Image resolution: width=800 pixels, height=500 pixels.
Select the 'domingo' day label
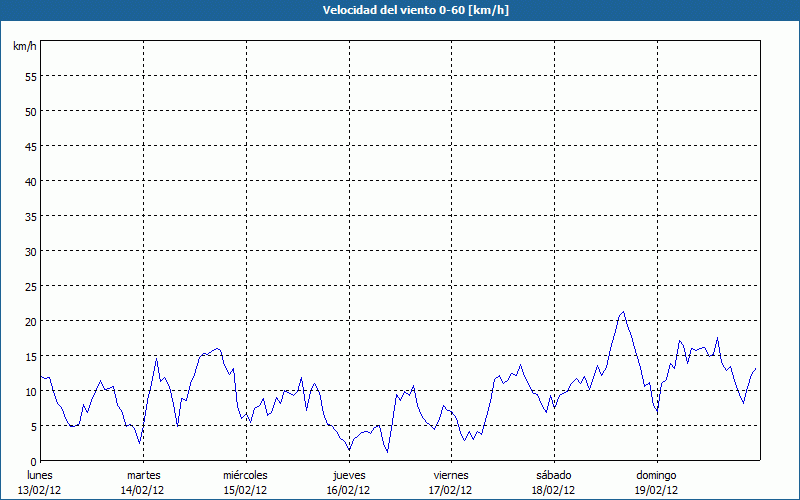tap(656, 475)
